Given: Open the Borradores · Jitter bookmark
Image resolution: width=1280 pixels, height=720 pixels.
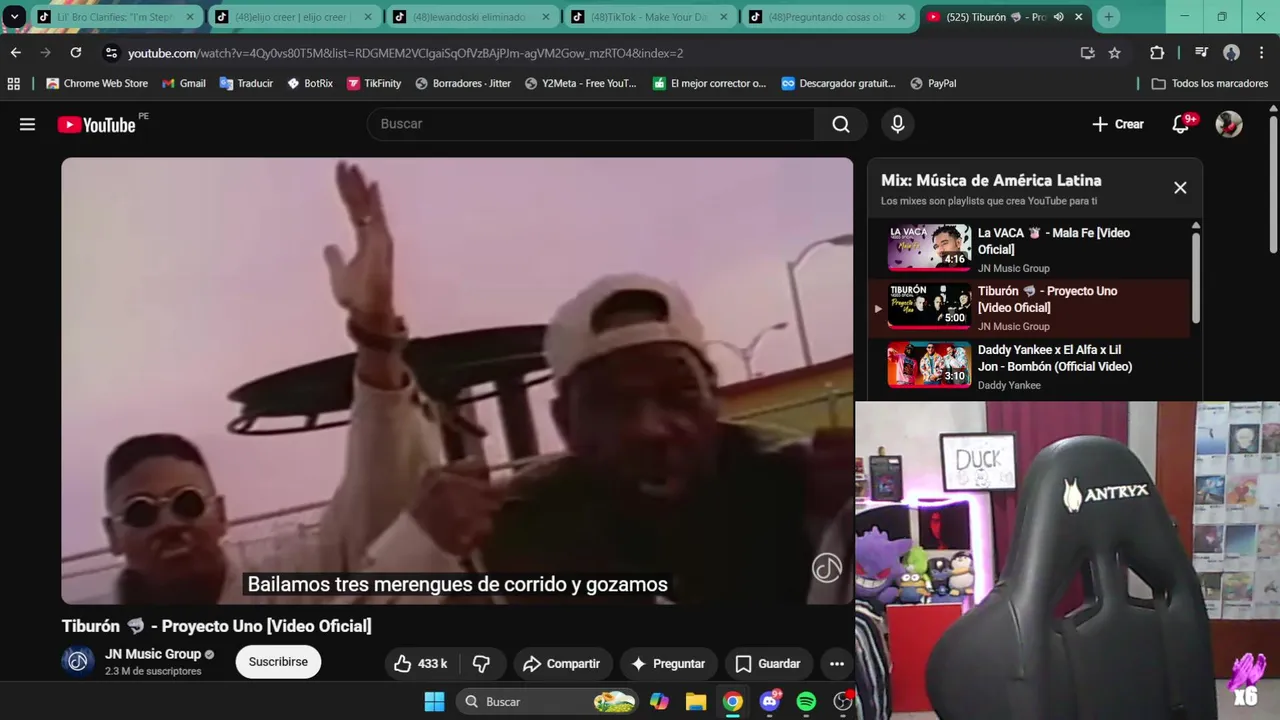Looking at the screenshot, I should pos(463,84).
